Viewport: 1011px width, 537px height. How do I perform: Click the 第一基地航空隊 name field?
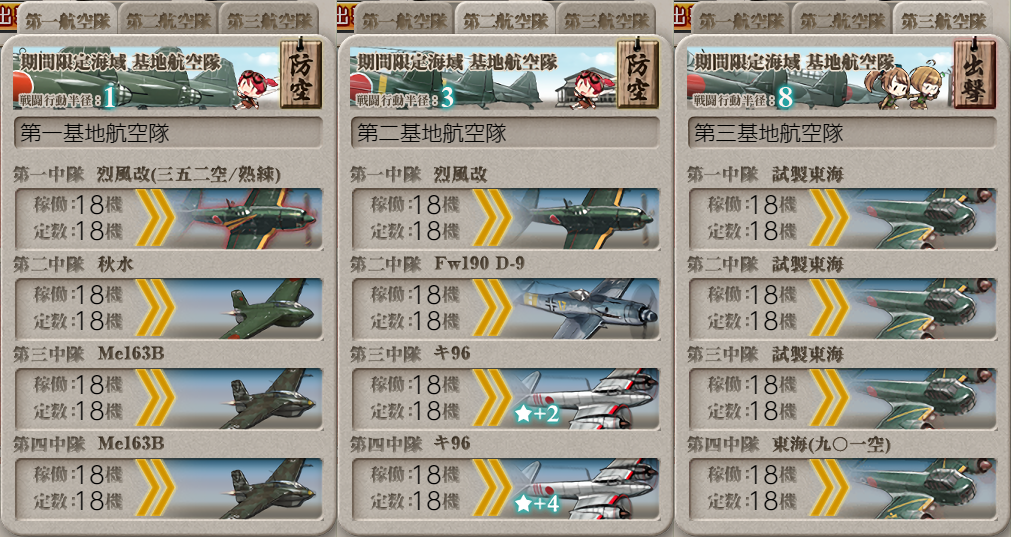(x=168, y=133)
